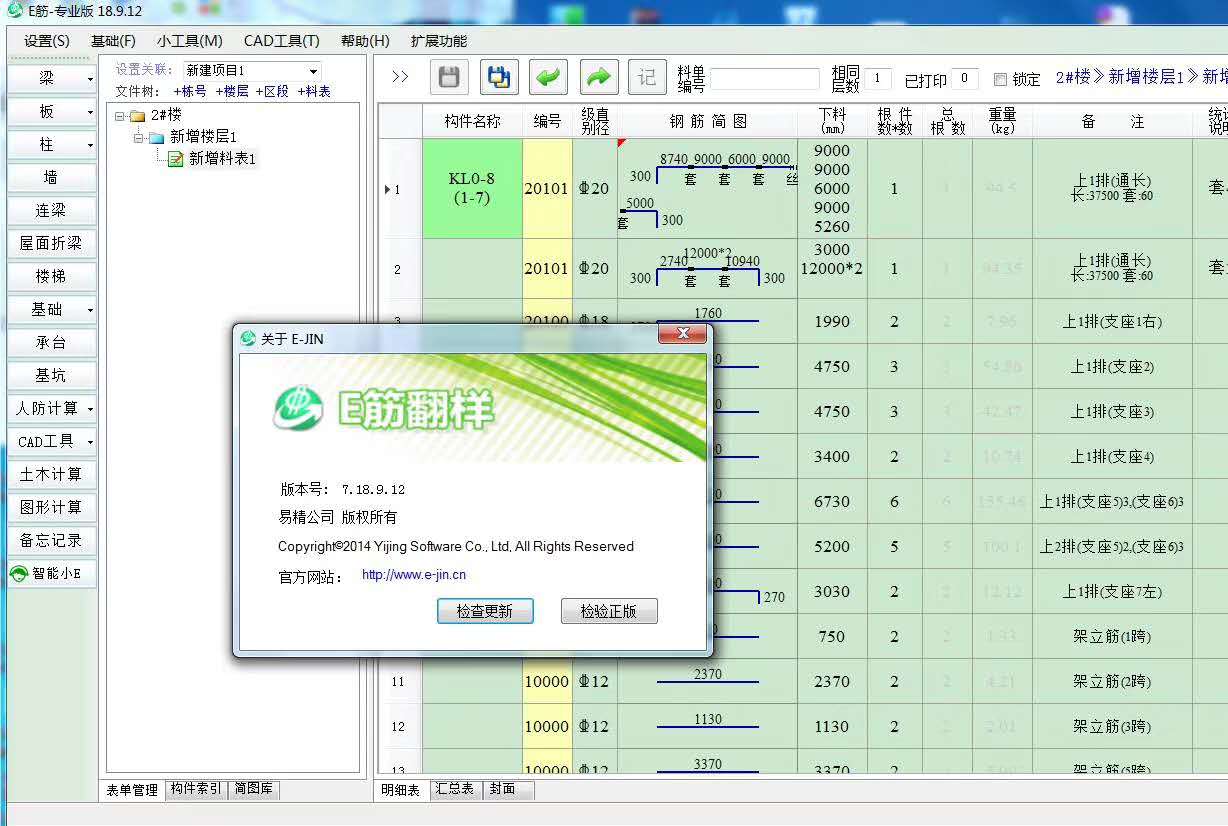Click the 2#楼 breadcrumb text in toolbar
The height and width of the screenshot is (826, 1228).
1073,77
